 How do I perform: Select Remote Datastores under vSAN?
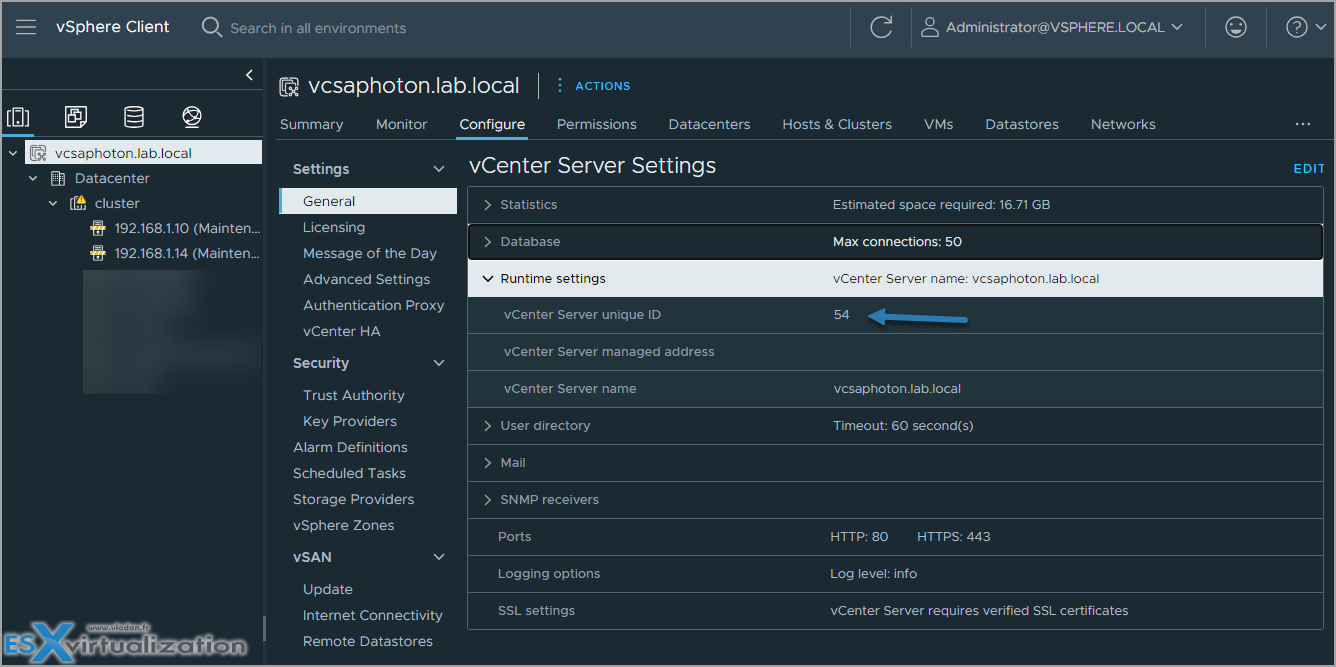[x=368, y=641]
